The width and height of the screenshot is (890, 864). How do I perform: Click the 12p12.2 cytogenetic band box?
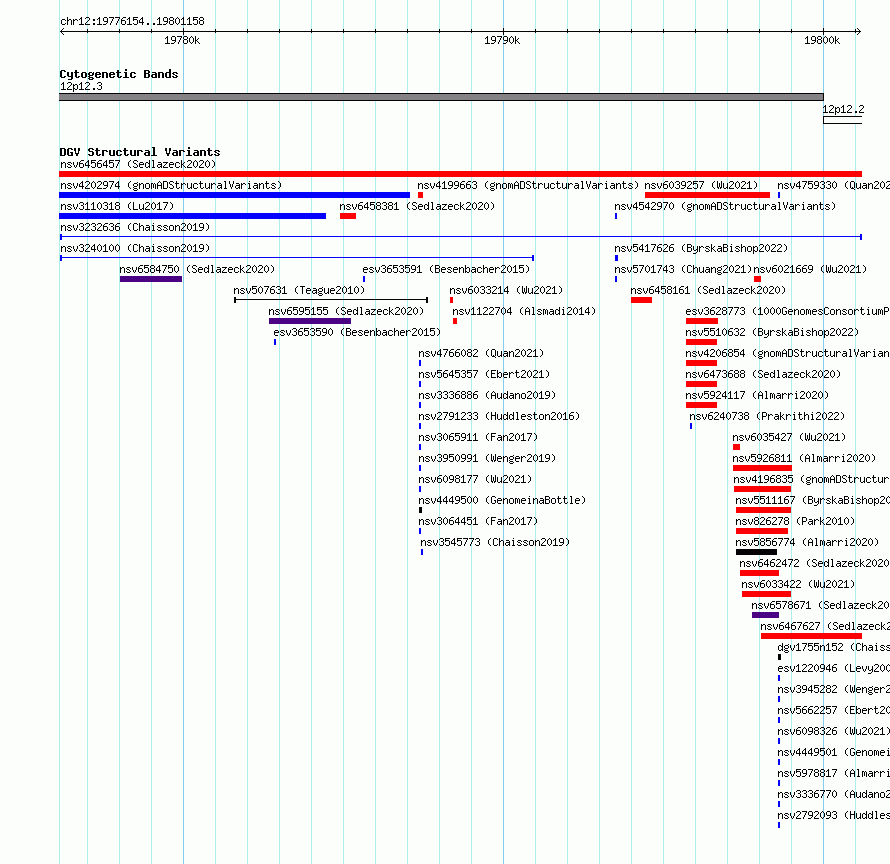click(843, 120)
